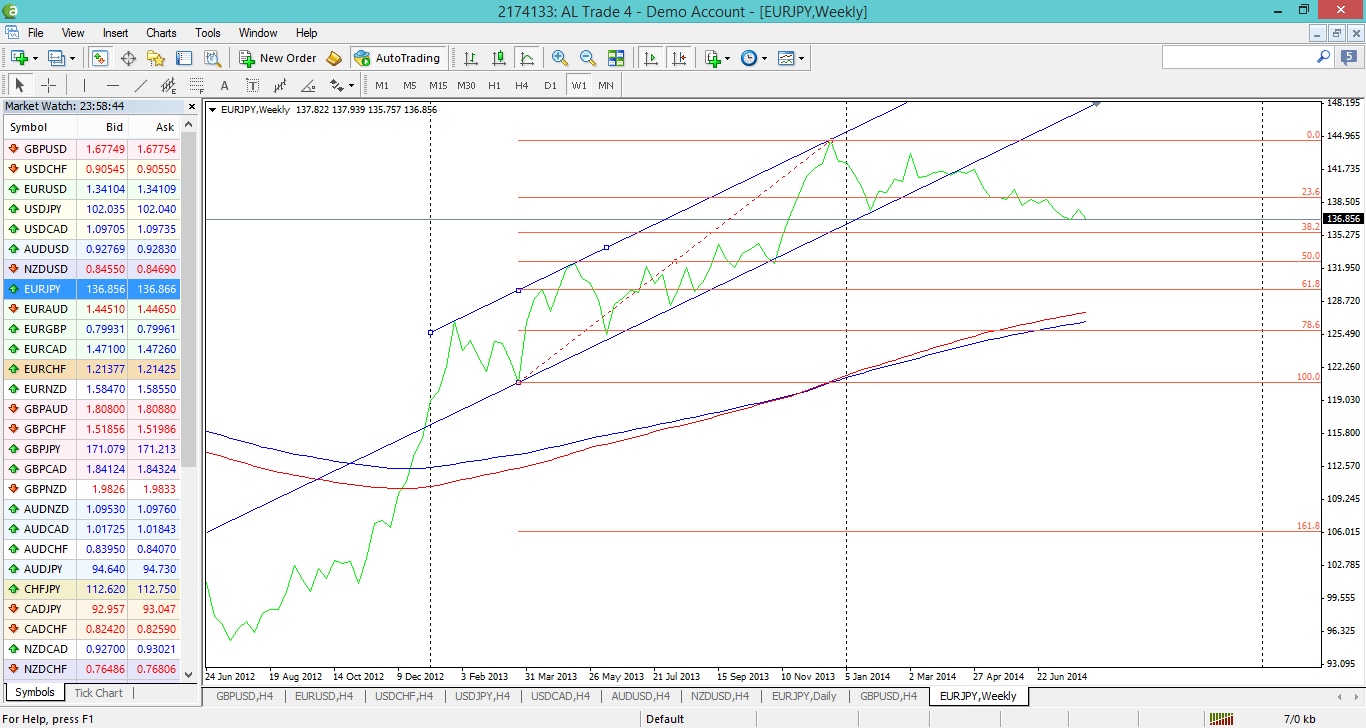Click inside the search input field
1366x728 pixels.
click(1238, 58)
